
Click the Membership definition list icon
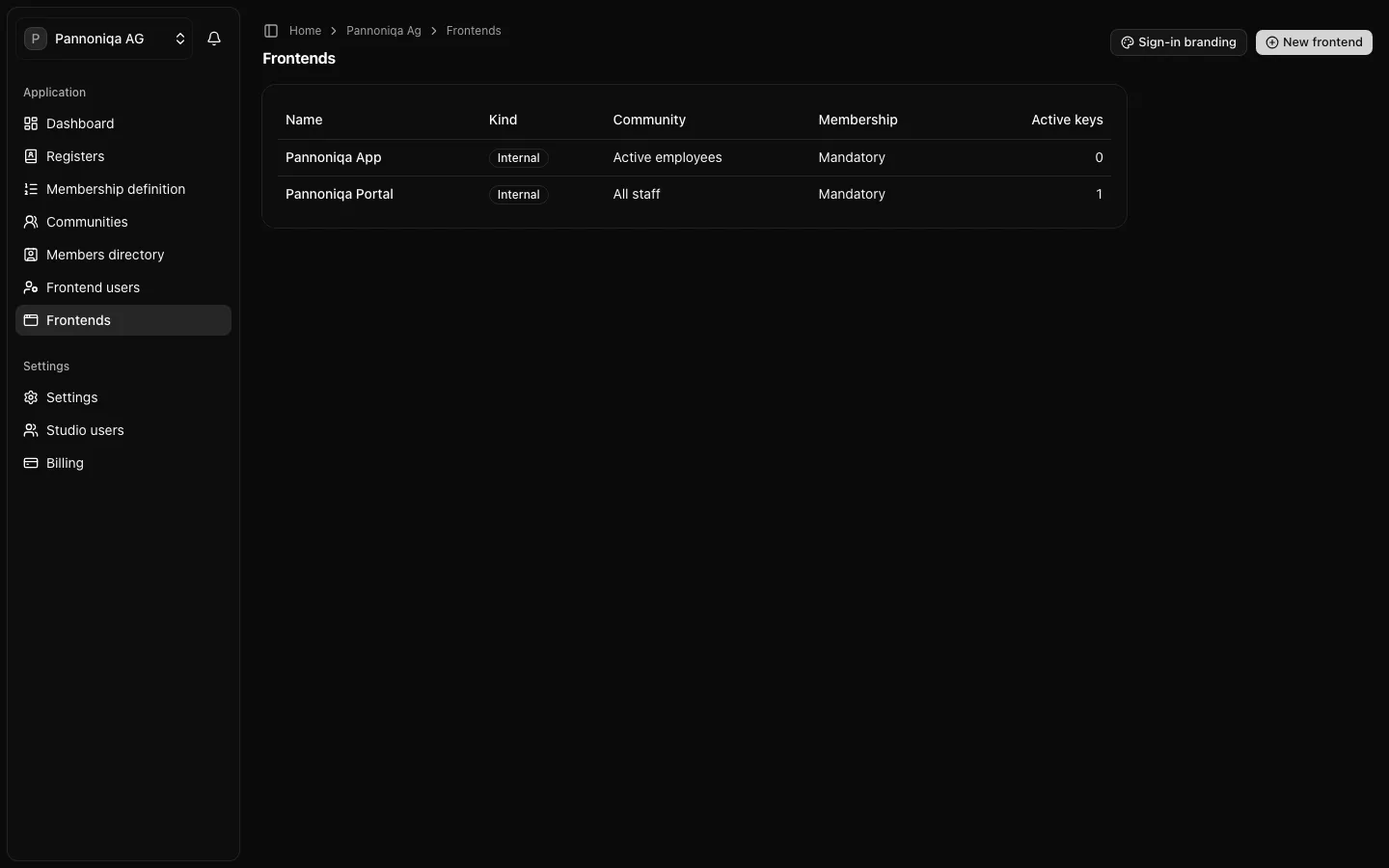point(31,189)
